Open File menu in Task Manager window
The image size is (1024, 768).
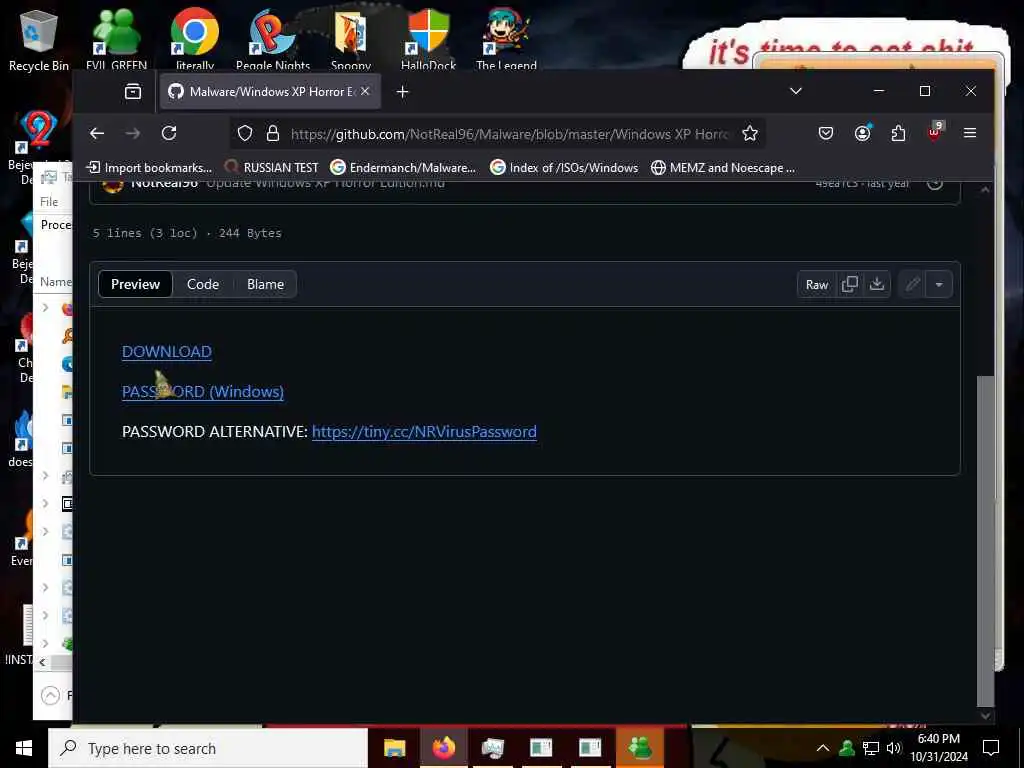pos(49,202)
